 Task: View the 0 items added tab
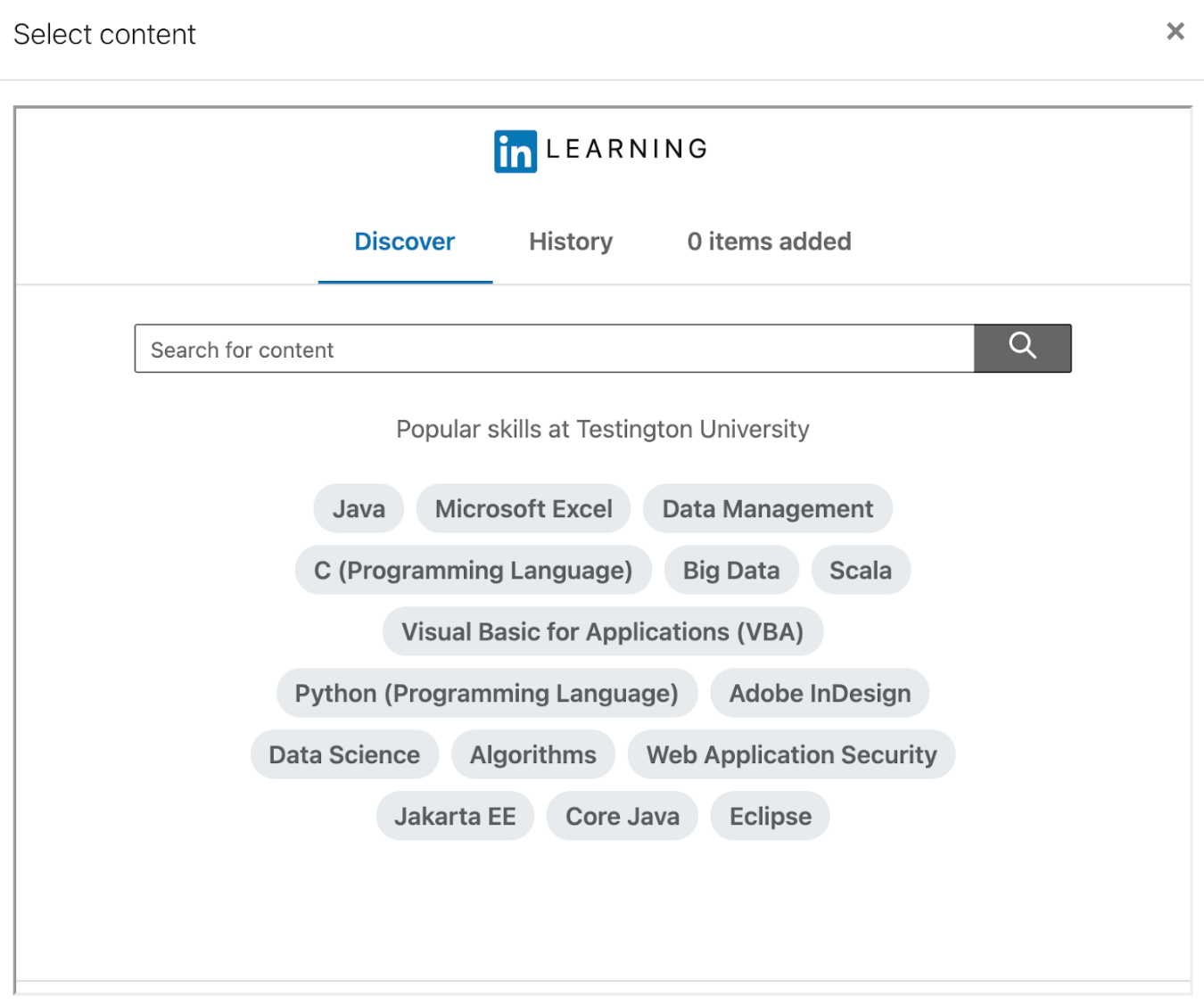pos(769,242)
